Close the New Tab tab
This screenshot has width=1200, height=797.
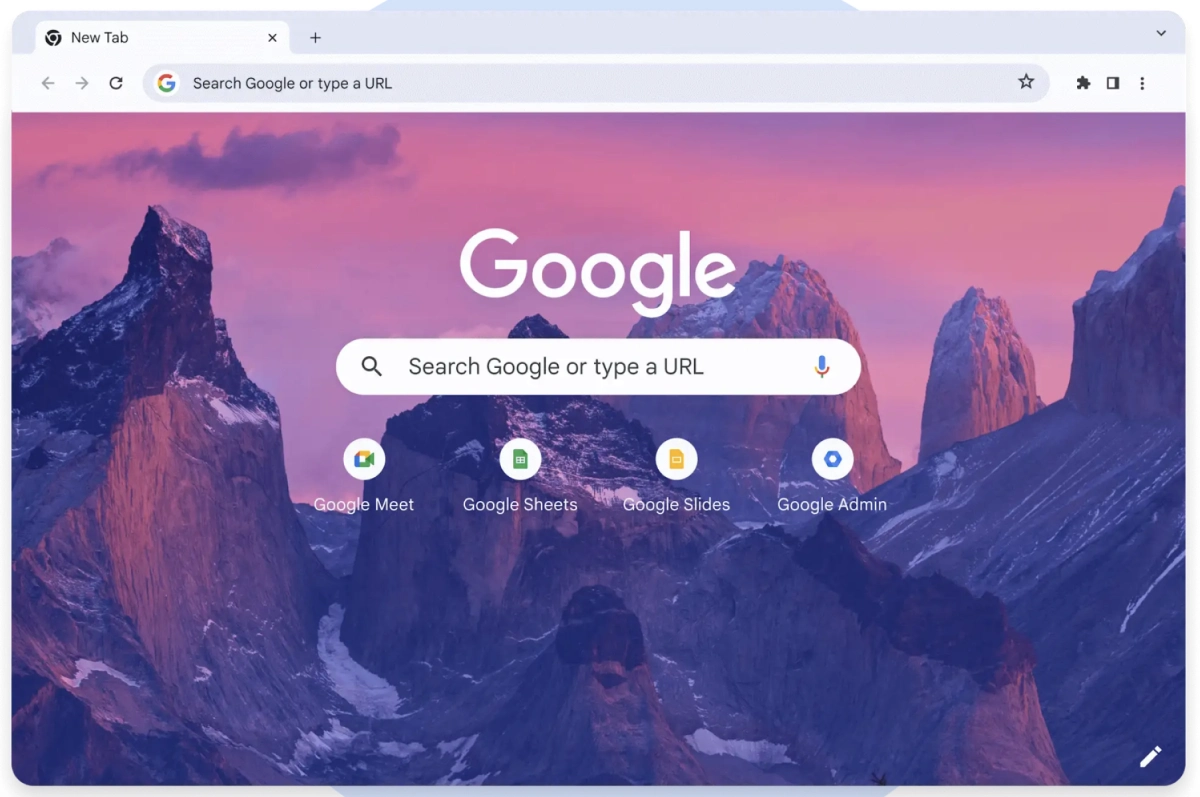coord(272,38)
